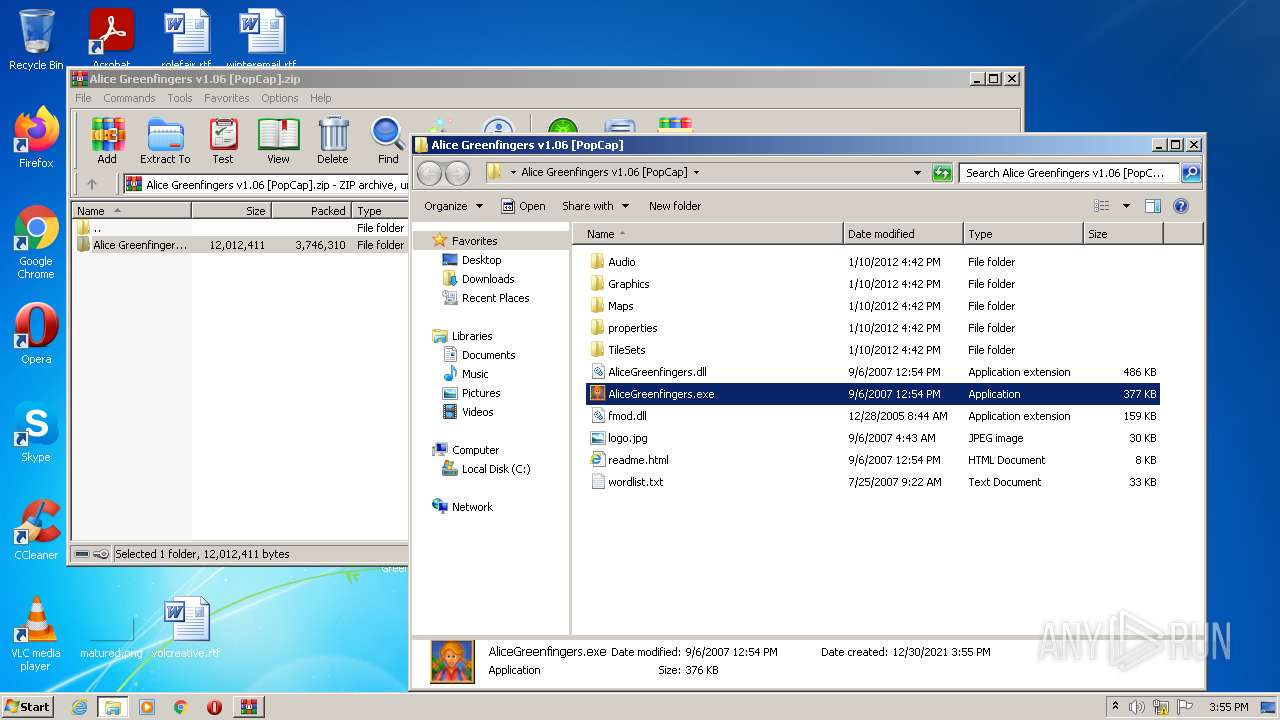Click the volume speaker tray icon
This screenshot has height=720, width=1280.
pyautogui.click(x=1137, y=707)
